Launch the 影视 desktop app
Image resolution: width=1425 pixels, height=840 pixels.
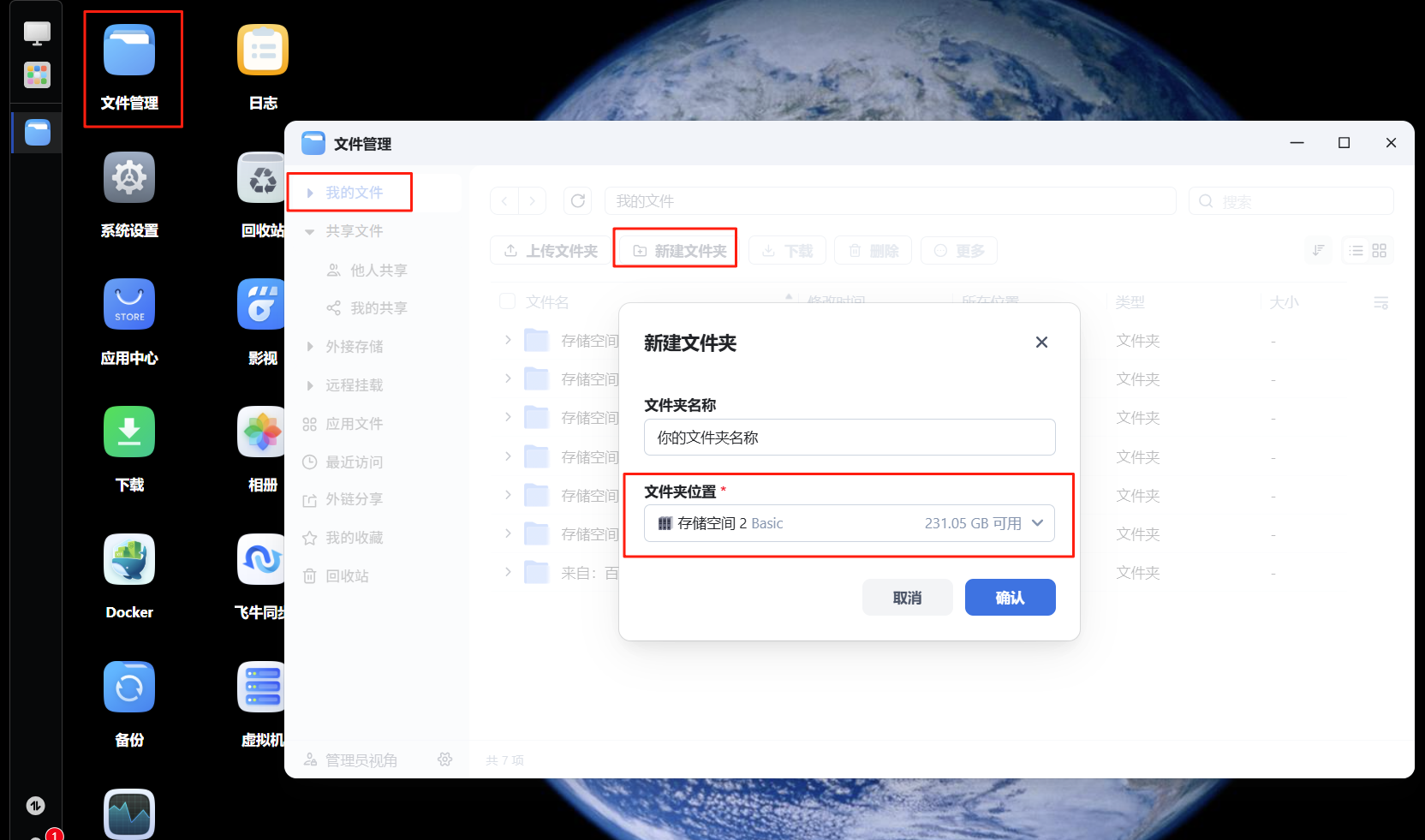262,322
